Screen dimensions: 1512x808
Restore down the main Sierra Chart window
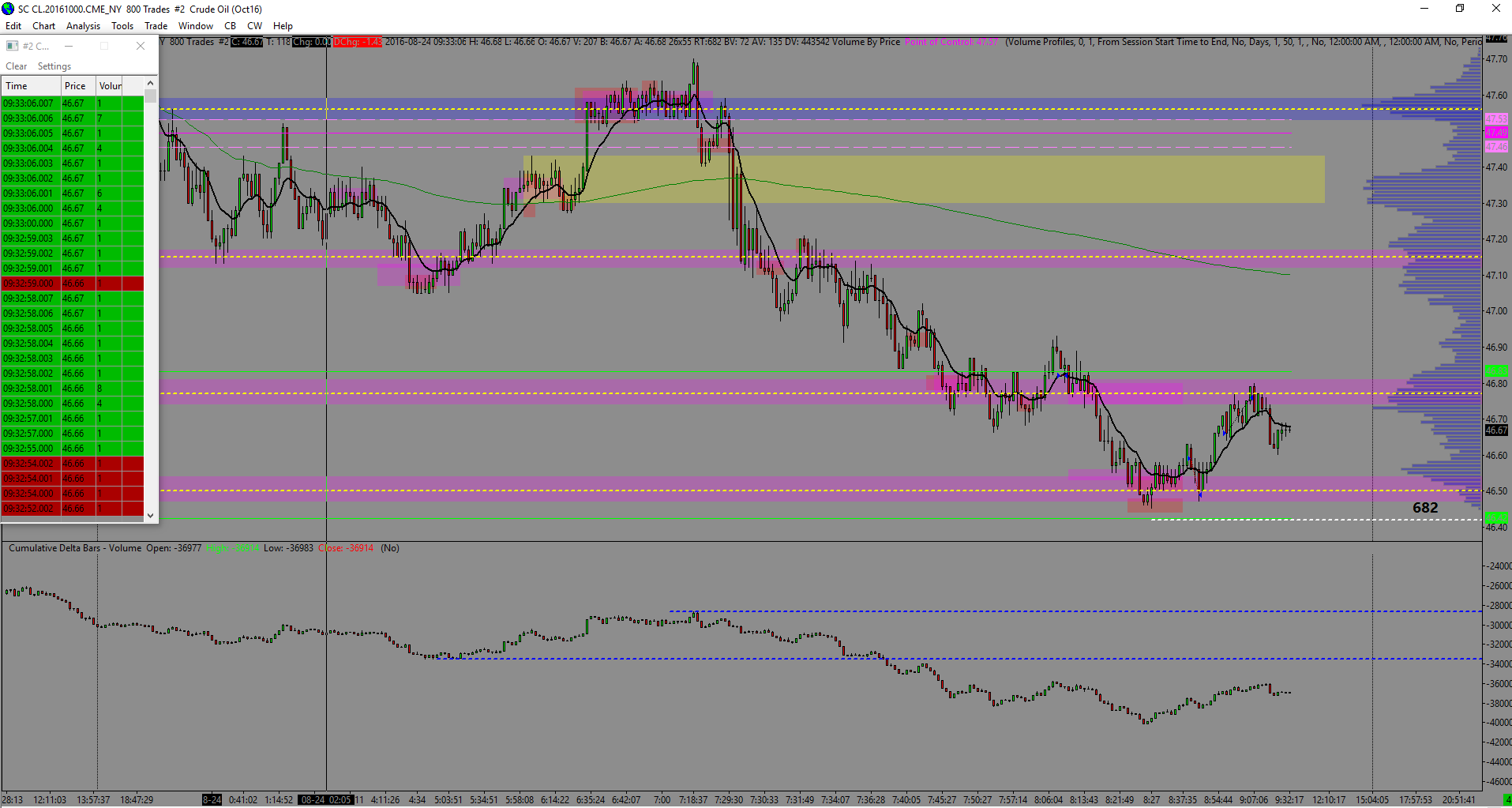[x=1460, y=9]
